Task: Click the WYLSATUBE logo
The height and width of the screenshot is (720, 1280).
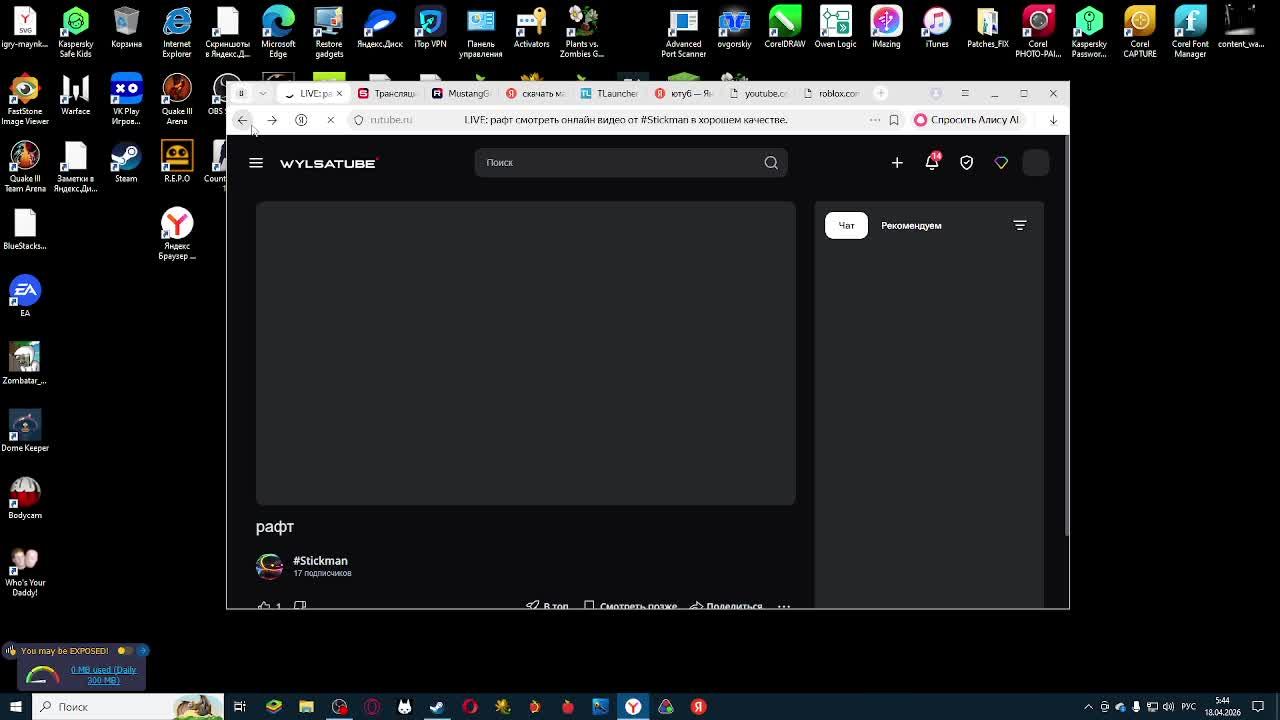Action: (x=328, y=163)
